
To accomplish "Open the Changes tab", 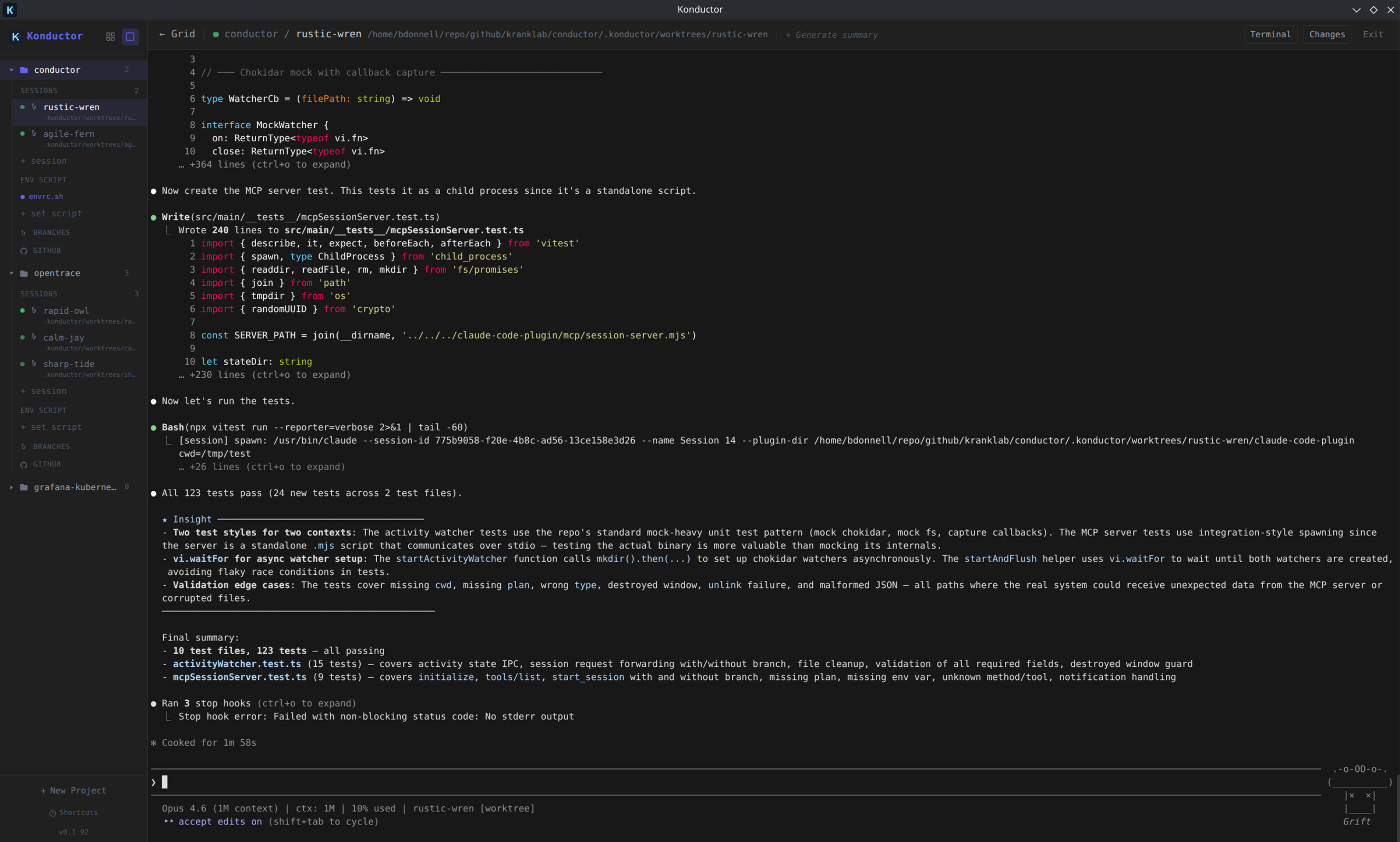I will (x=1327, y=34).
